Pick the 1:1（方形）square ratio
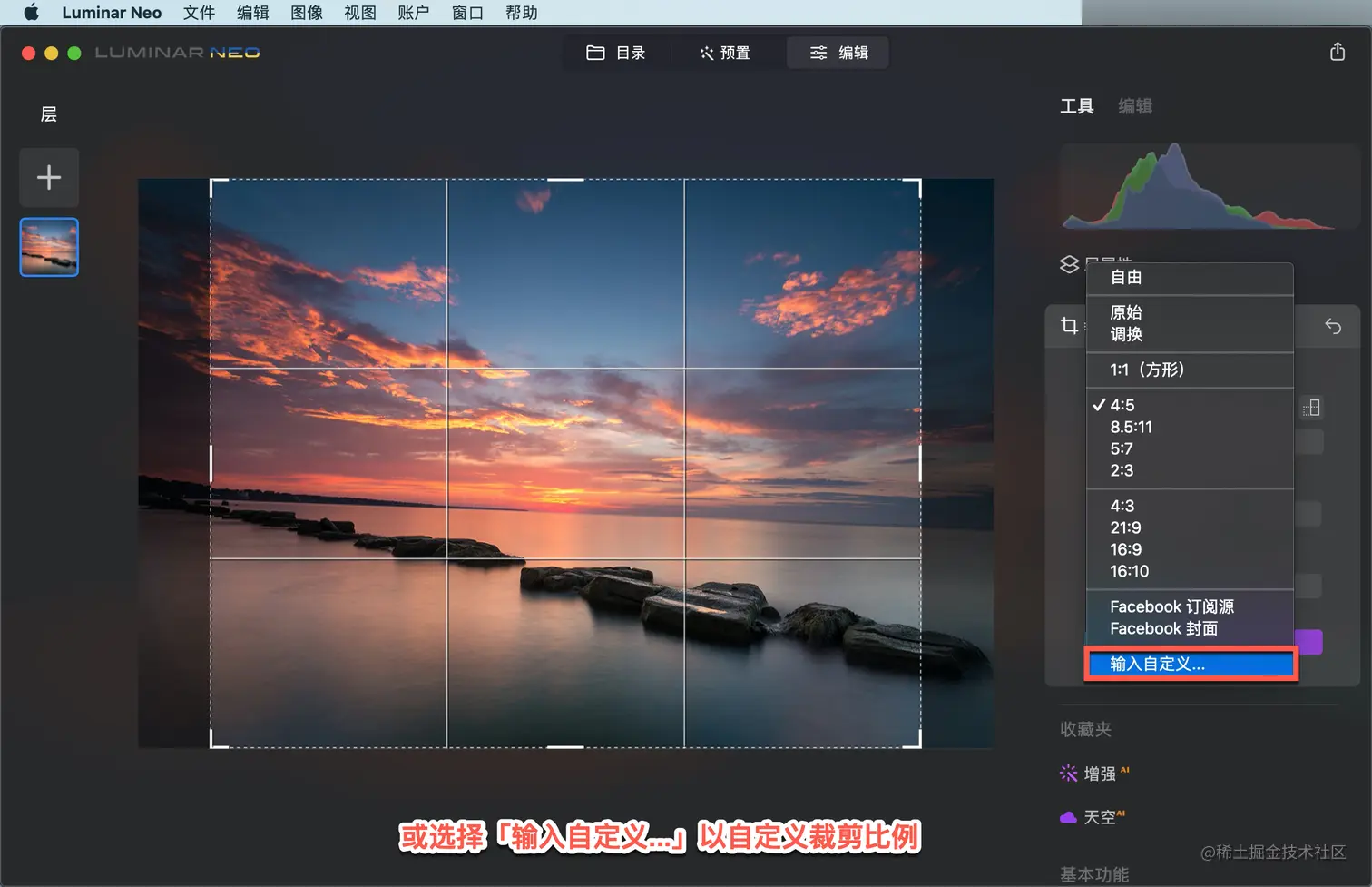The width and height of the screenshot is (1372, 887). coord(1190,370)
